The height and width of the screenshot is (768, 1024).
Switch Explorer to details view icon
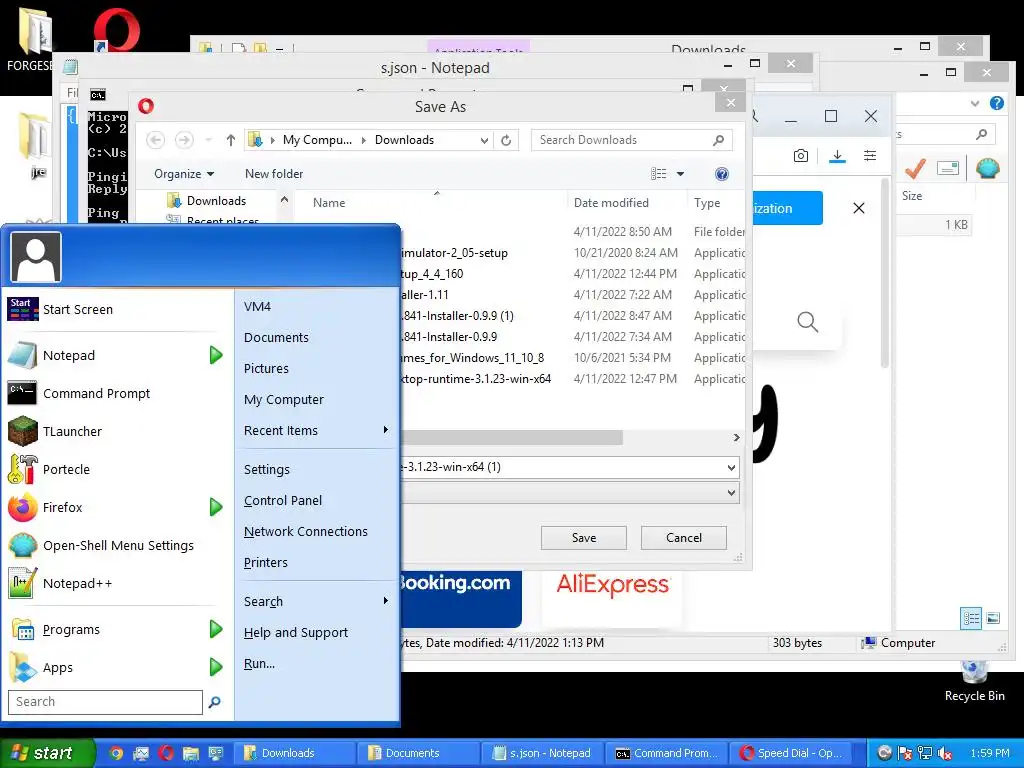click(971, 618)
